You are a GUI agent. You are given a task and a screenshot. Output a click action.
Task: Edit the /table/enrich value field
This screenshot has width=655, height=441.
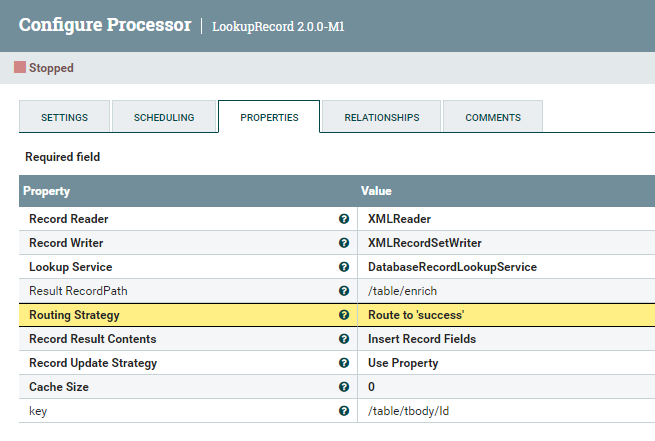402,291
